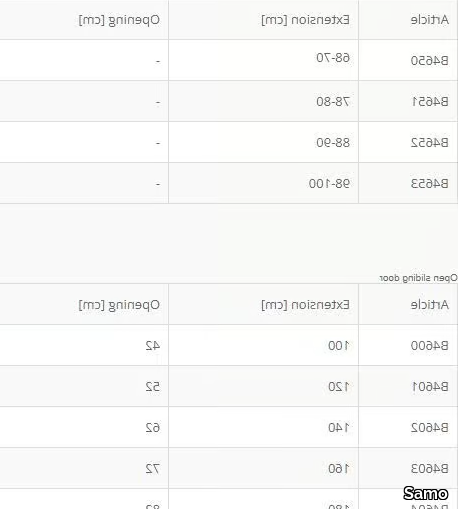Click the 98-100 extension value

(x=329, y=184)
